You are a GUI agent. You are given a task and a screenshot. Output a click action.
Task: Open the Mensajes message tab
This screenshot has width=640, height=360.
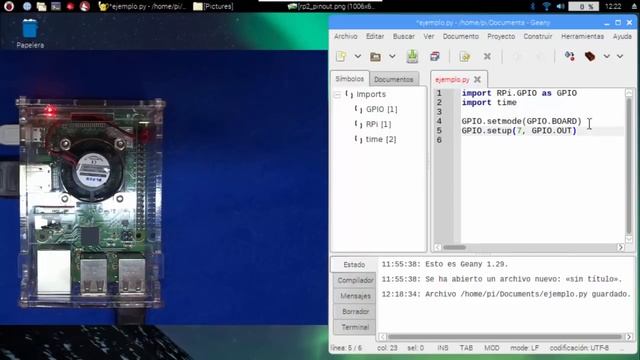355,296
